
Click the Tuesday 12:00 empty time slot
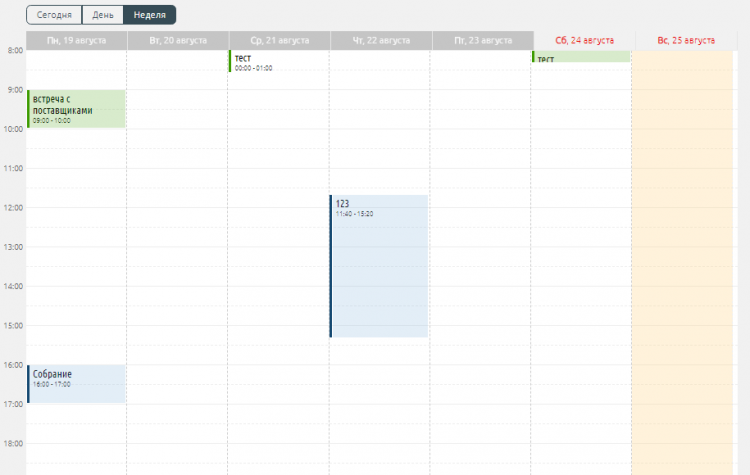pos(177,217)
